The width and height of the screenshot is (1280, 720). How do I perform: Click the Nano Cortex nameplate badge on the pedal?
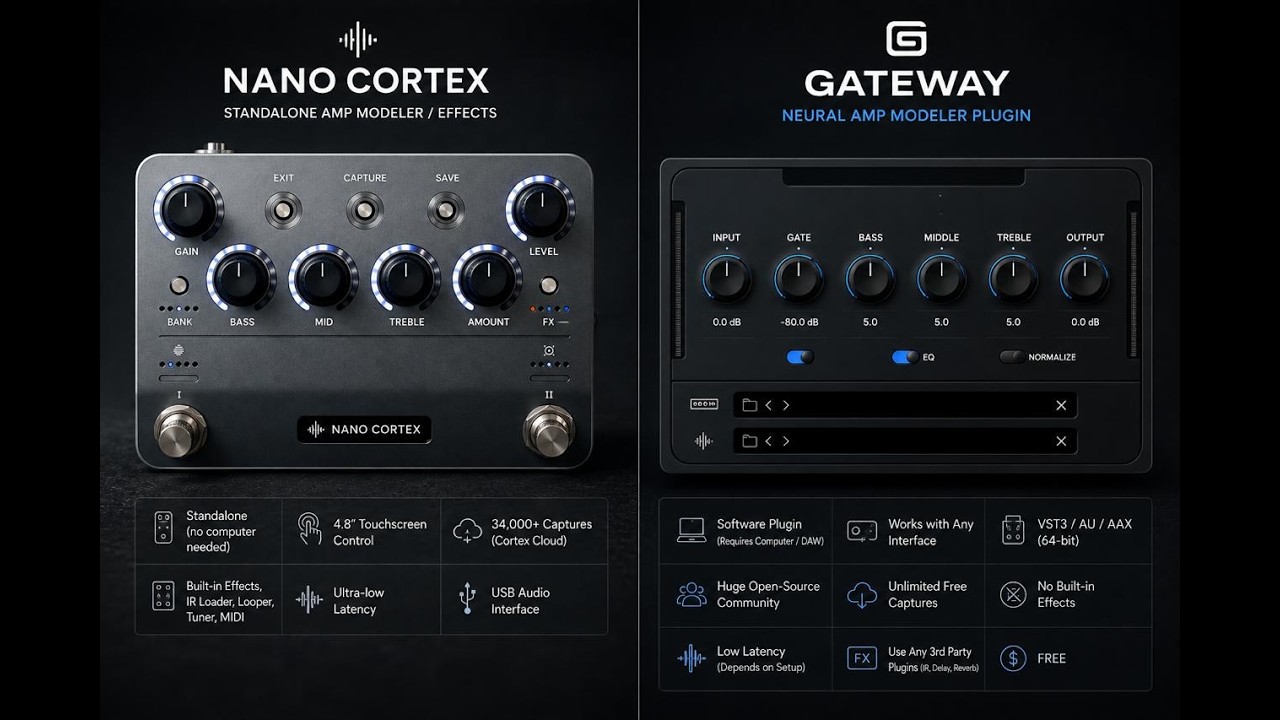364,429
